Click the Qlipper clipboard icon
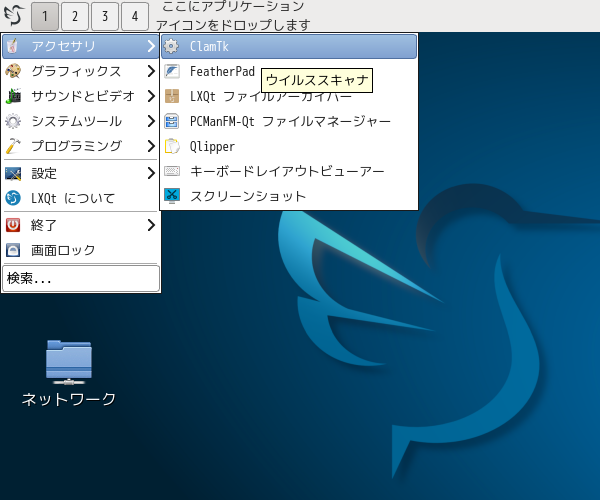This screenshot has width=600, height=500. [x=172, y=146]
